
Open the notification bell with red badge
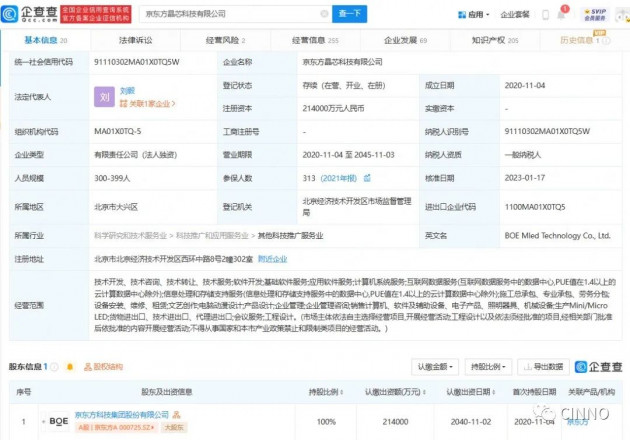coord(562,14)
